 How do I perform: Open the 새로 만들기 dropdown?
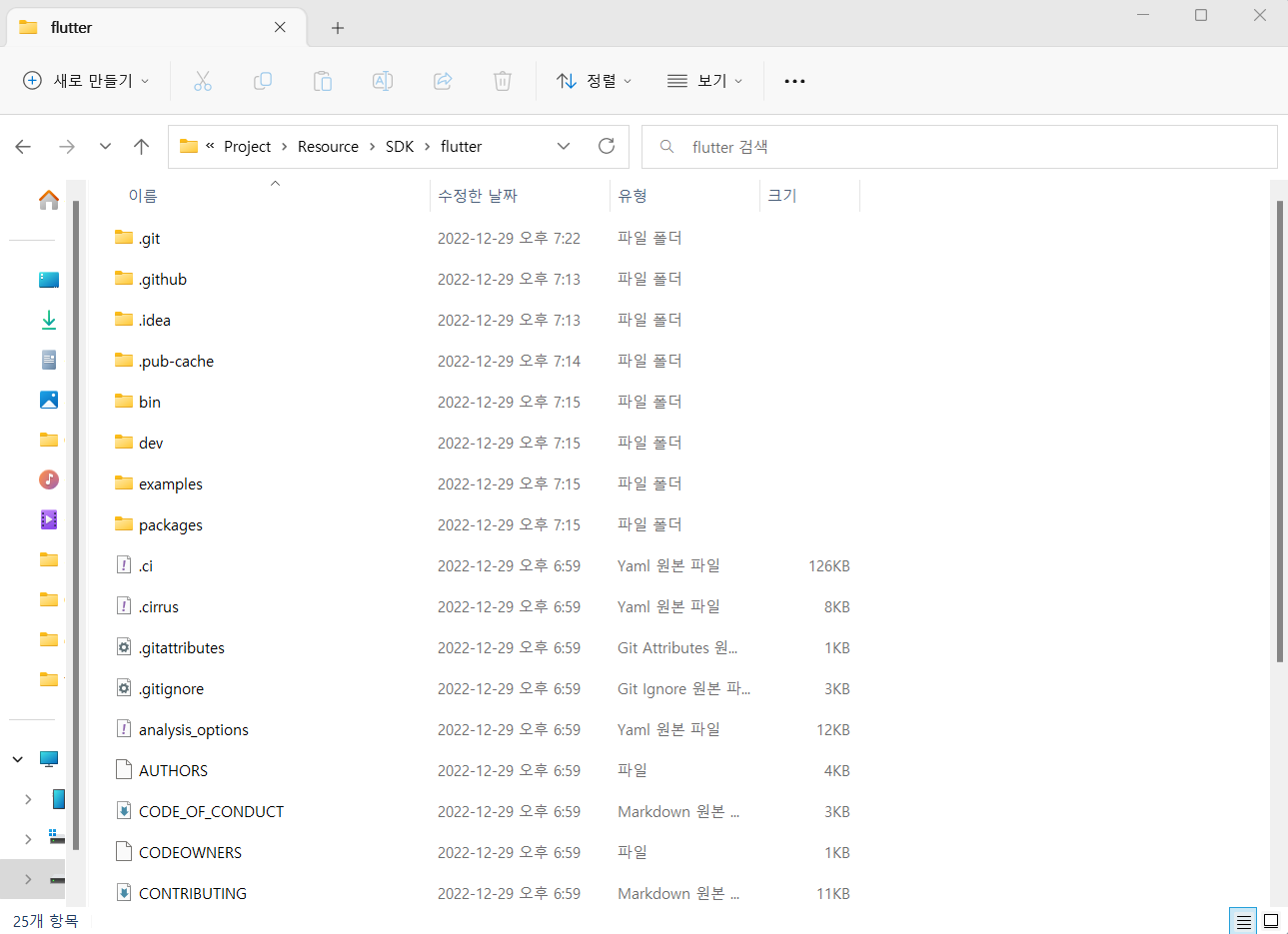pos(86,81)
